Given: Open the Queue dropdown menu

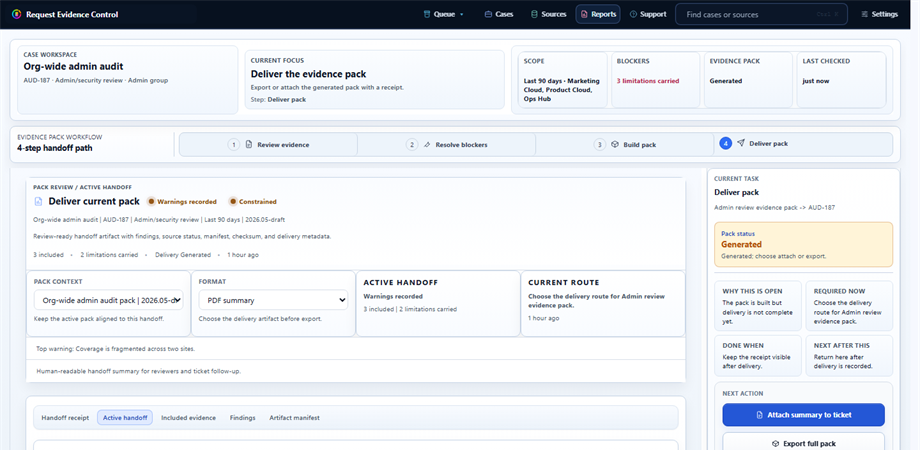Looking at the screenshot, I should (x=443, y=14).
